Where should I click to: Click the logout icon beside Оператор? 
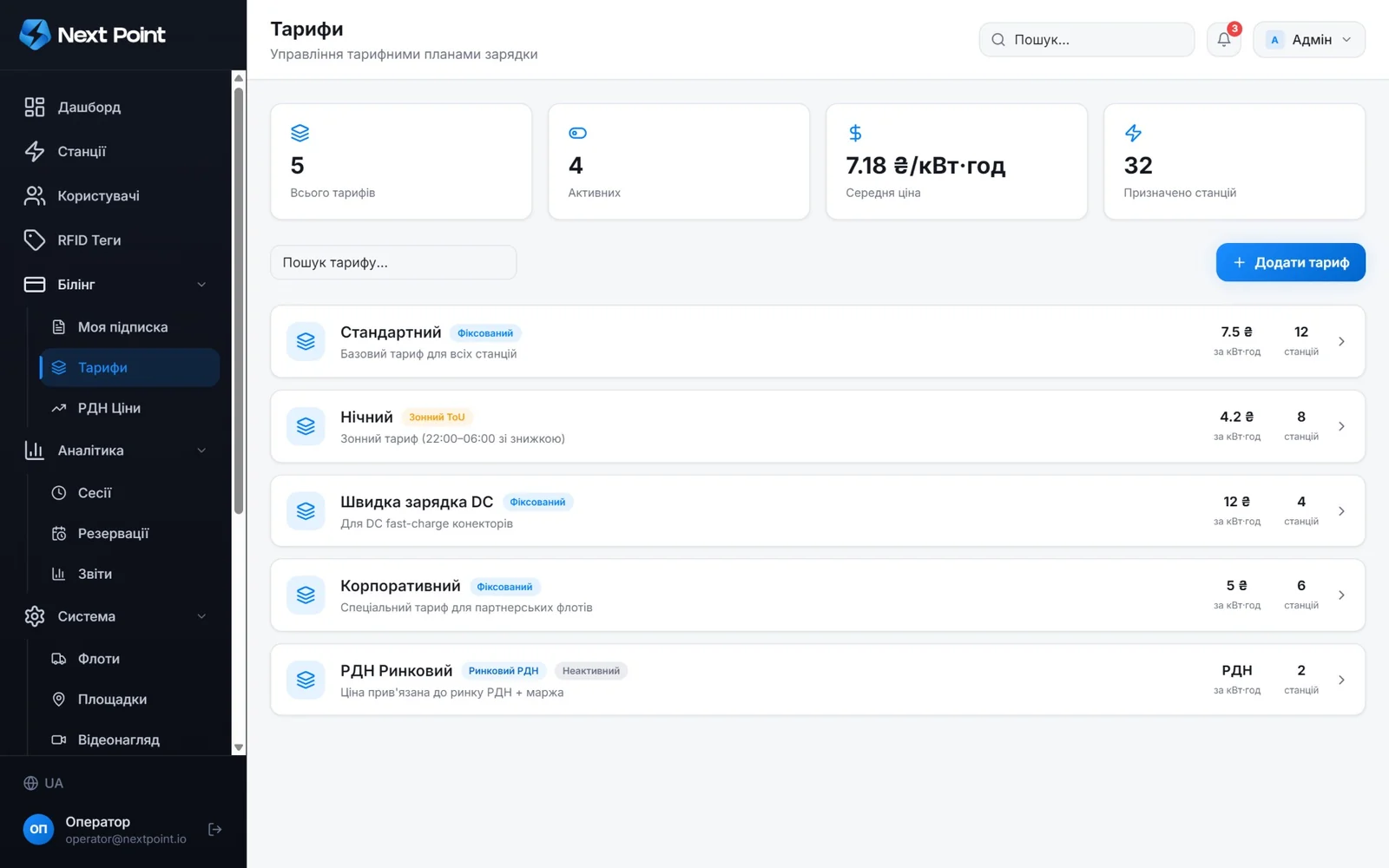(215, 830)
